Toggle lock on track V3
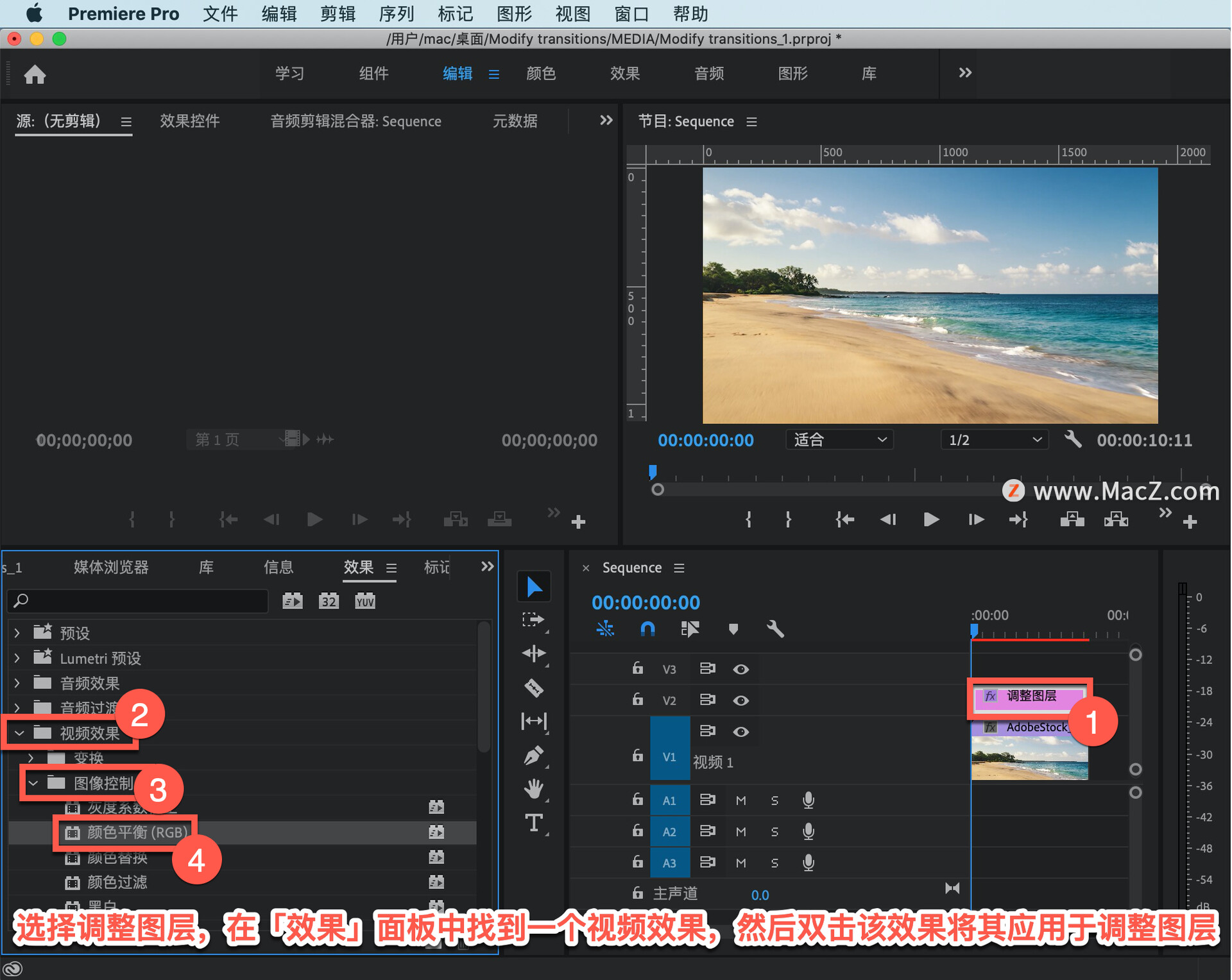The image size is (1232, 980). pos(637,668)
